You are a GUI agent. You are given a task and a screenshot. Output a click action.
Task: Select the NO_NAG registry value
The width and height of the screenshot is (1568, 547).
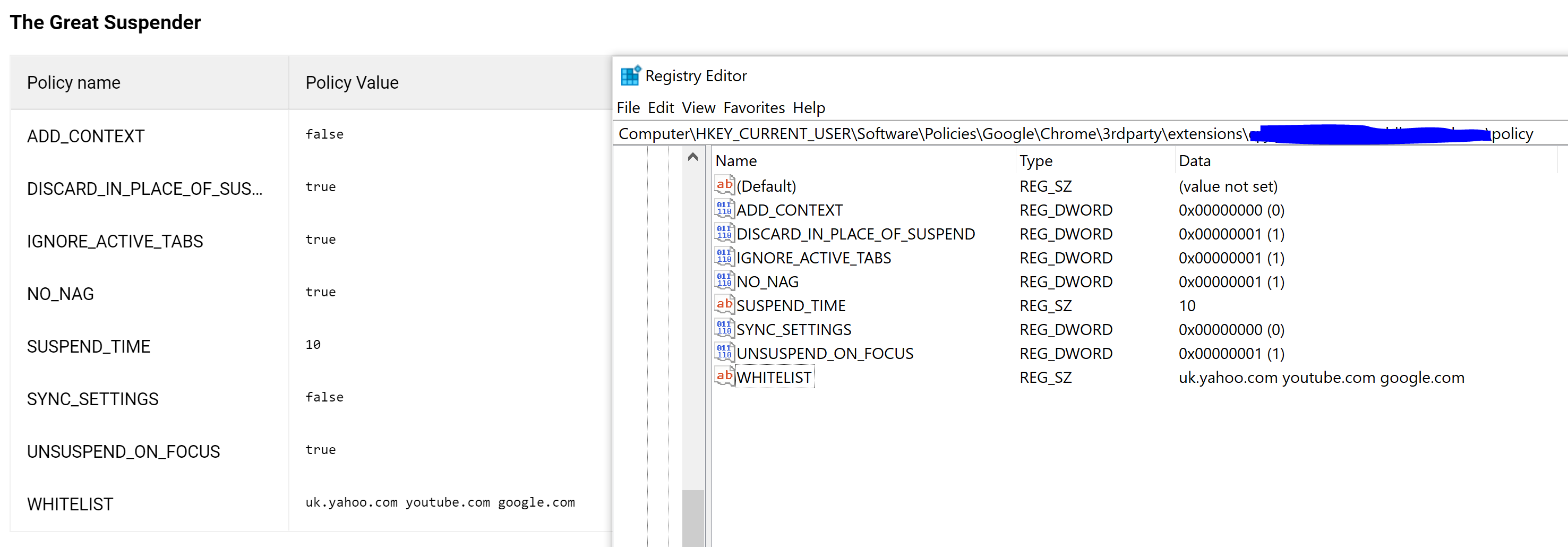click(x=768, y=281)
